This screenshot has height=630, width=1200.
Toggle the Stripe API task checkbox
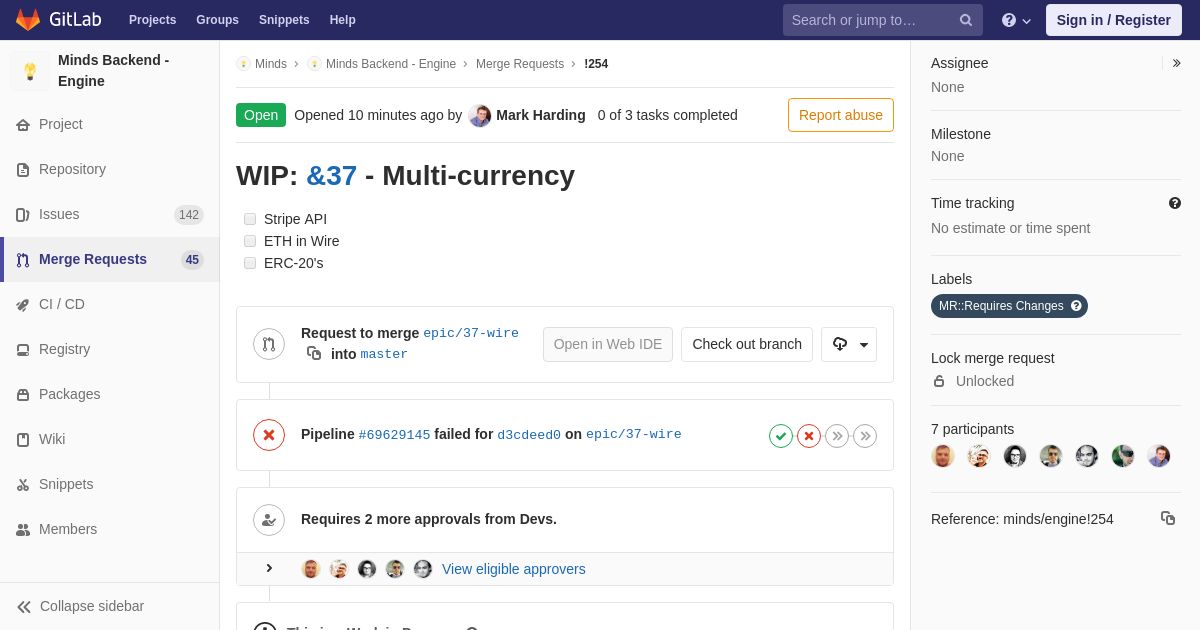(x=250, y=219)
